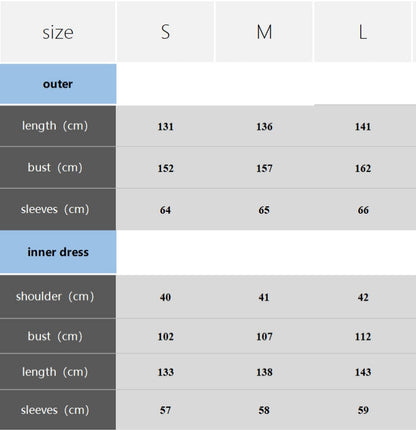Click inner dress length value 138
The height and width of the screenshot is (431, 416).
point(264,372)
